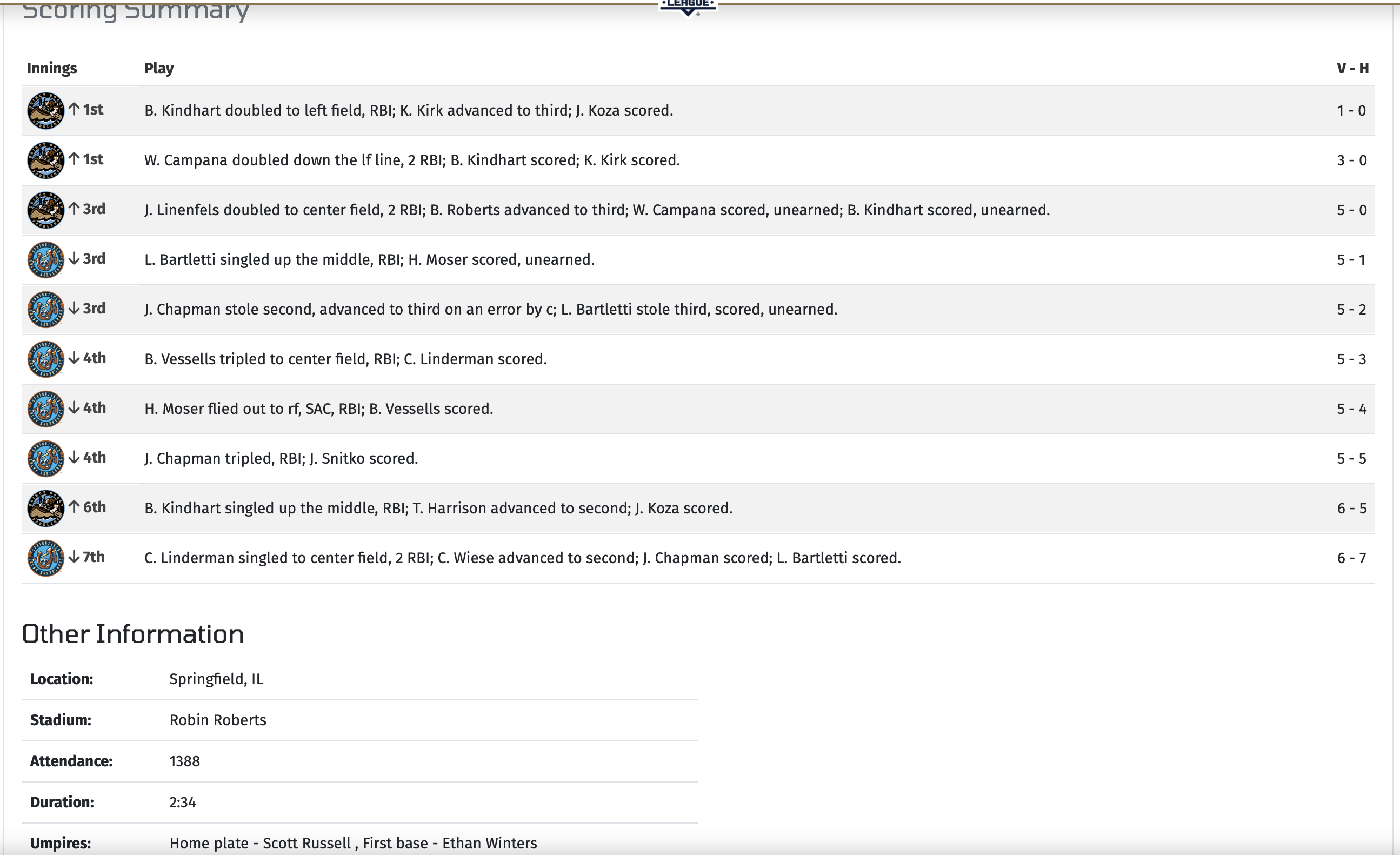The height and width of the screenshot is (856, 1400).
Task: Select the score 5 - 0
Action: 1351,210
